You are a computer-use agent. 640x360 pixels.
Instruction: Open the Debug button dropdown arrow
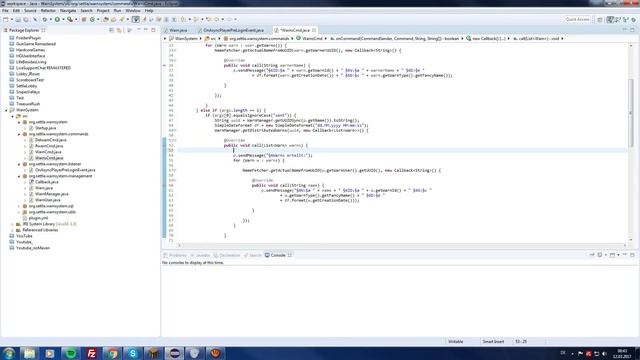(50, 19)
